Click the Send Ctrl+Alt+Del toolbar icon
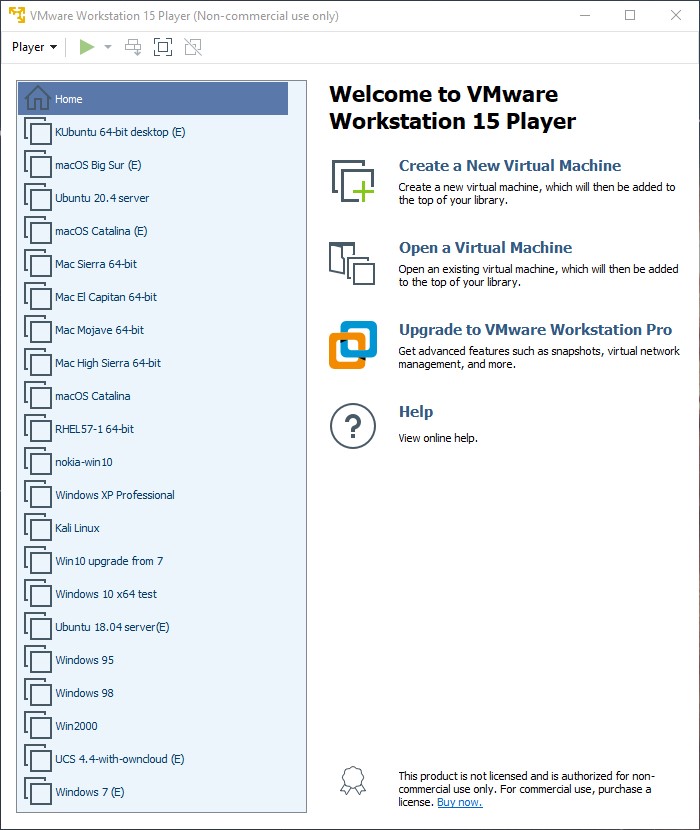 pyautogui.click(x=133, y=47)
